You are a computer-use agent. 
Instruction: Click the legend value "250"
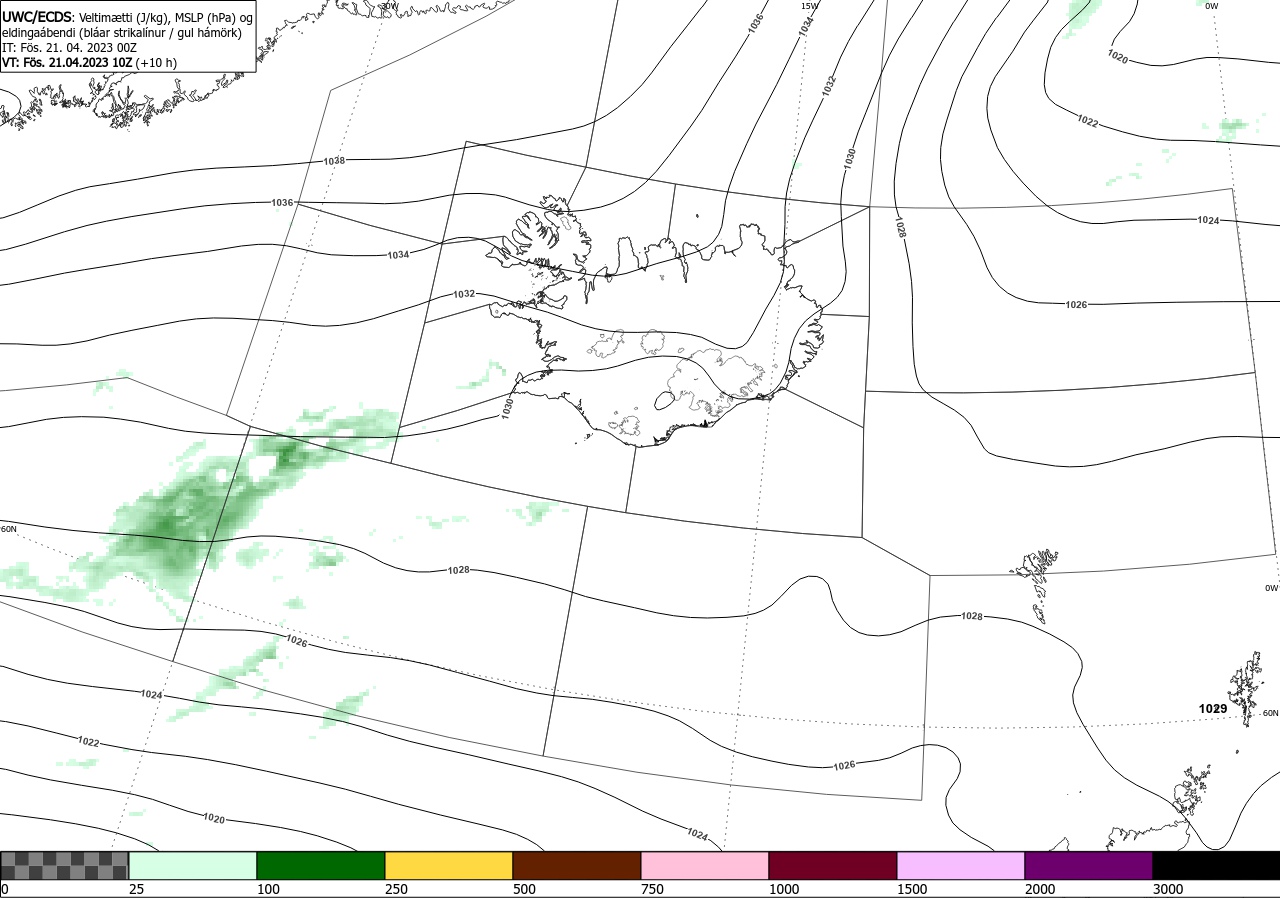pyautogui.click(x=396, y=889)
